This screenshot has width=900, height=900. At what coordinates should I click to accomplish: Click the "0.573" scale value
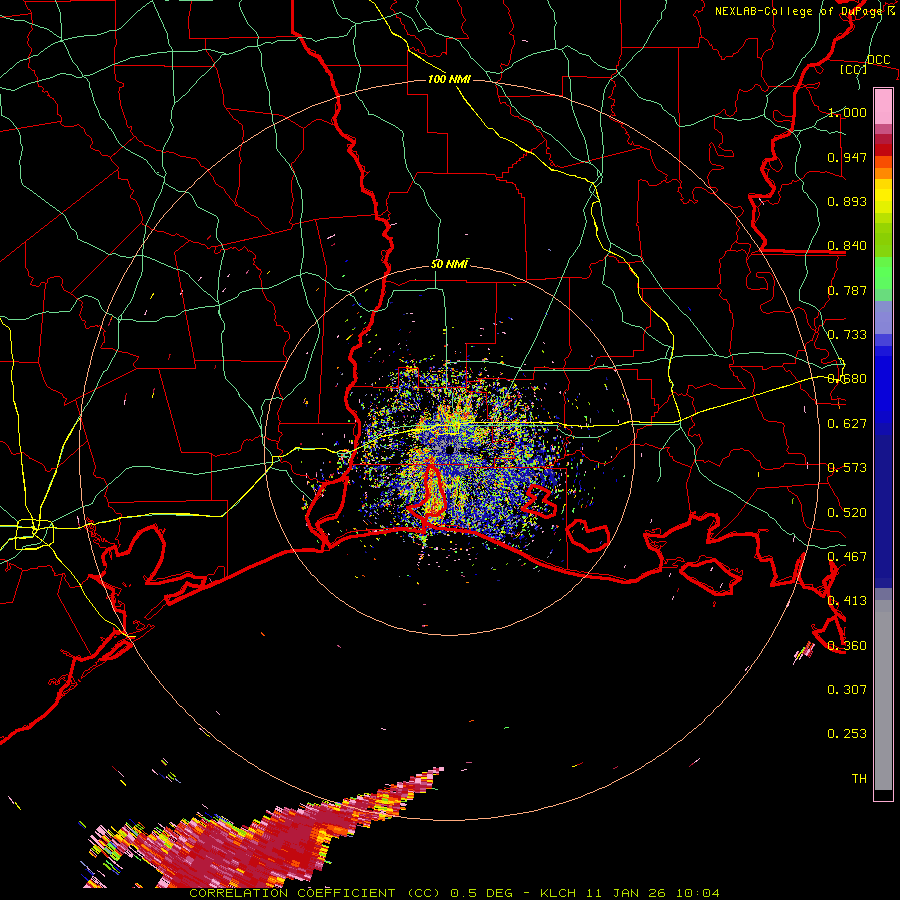pyautogui.click(x=847, y=468)
